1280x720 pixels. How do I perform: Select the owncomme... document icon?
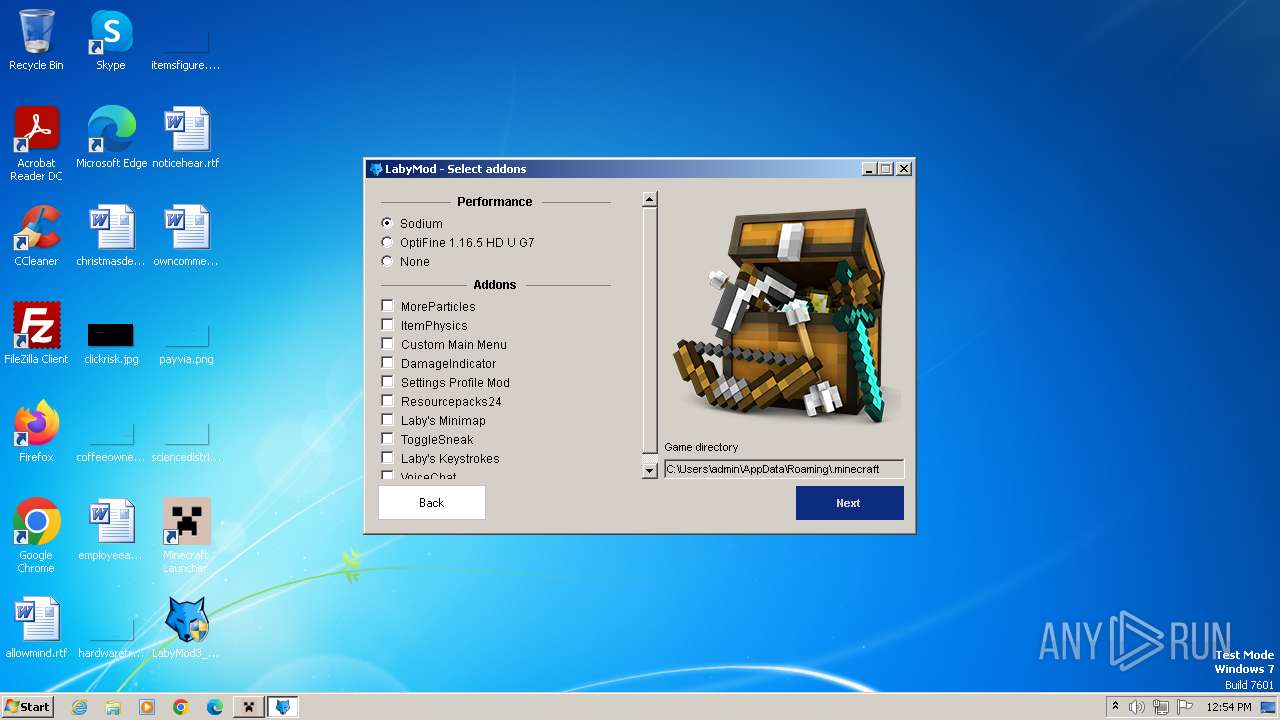186,237
